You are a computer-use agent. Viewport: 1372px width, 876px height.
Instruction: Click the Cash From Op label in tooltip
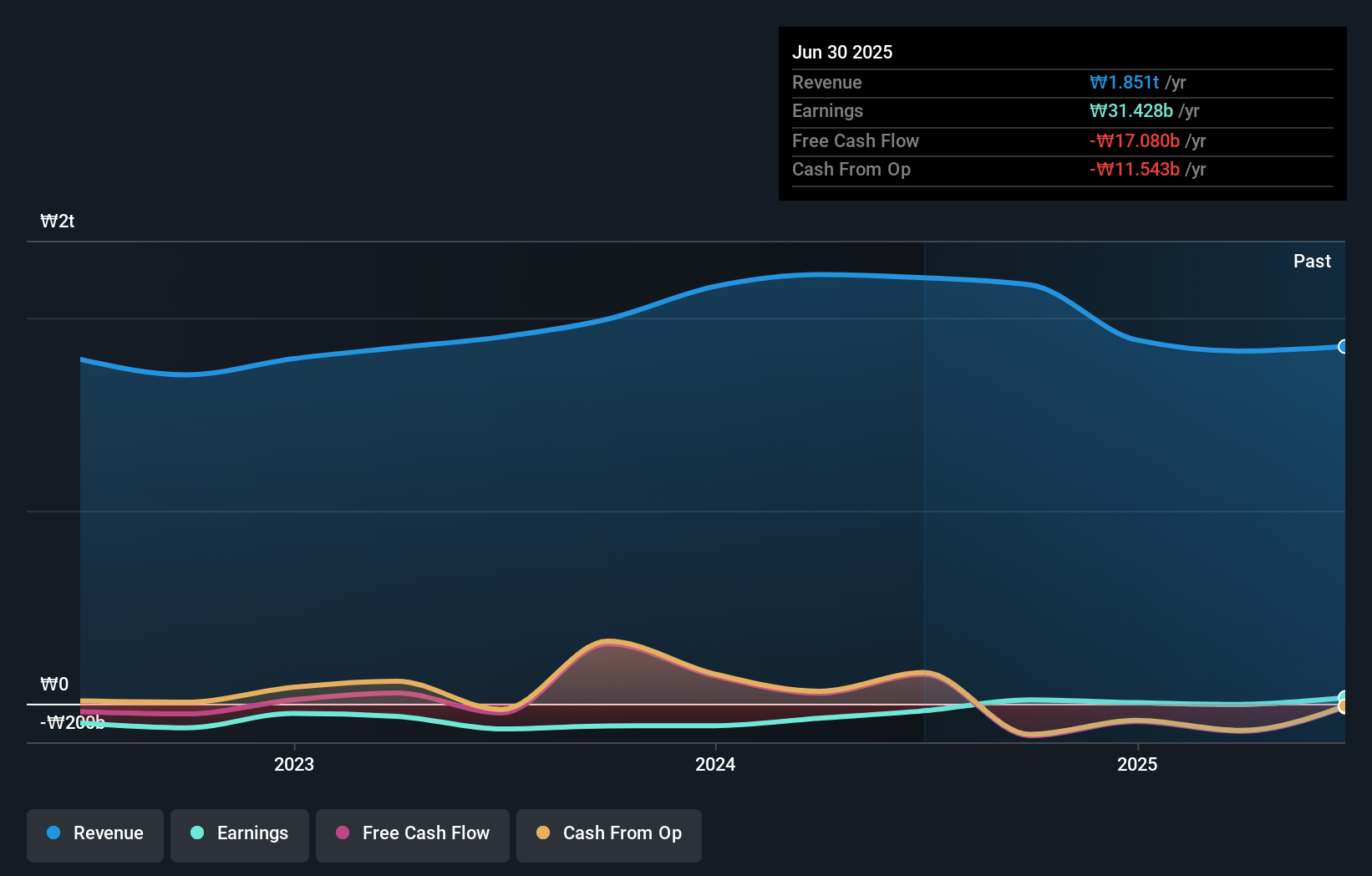(851, 169)
